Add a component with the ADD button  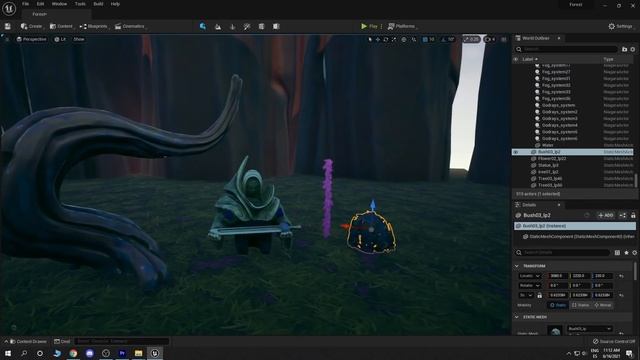coord(606,215)
